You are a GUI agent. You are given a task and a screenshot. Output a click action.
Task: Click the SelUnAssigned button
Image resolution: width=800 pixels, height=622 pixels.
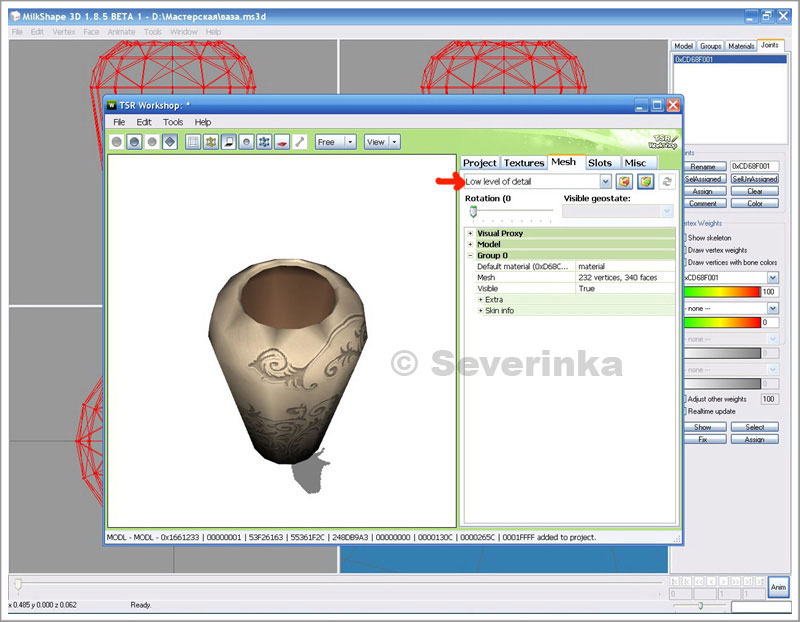point(754,179)
